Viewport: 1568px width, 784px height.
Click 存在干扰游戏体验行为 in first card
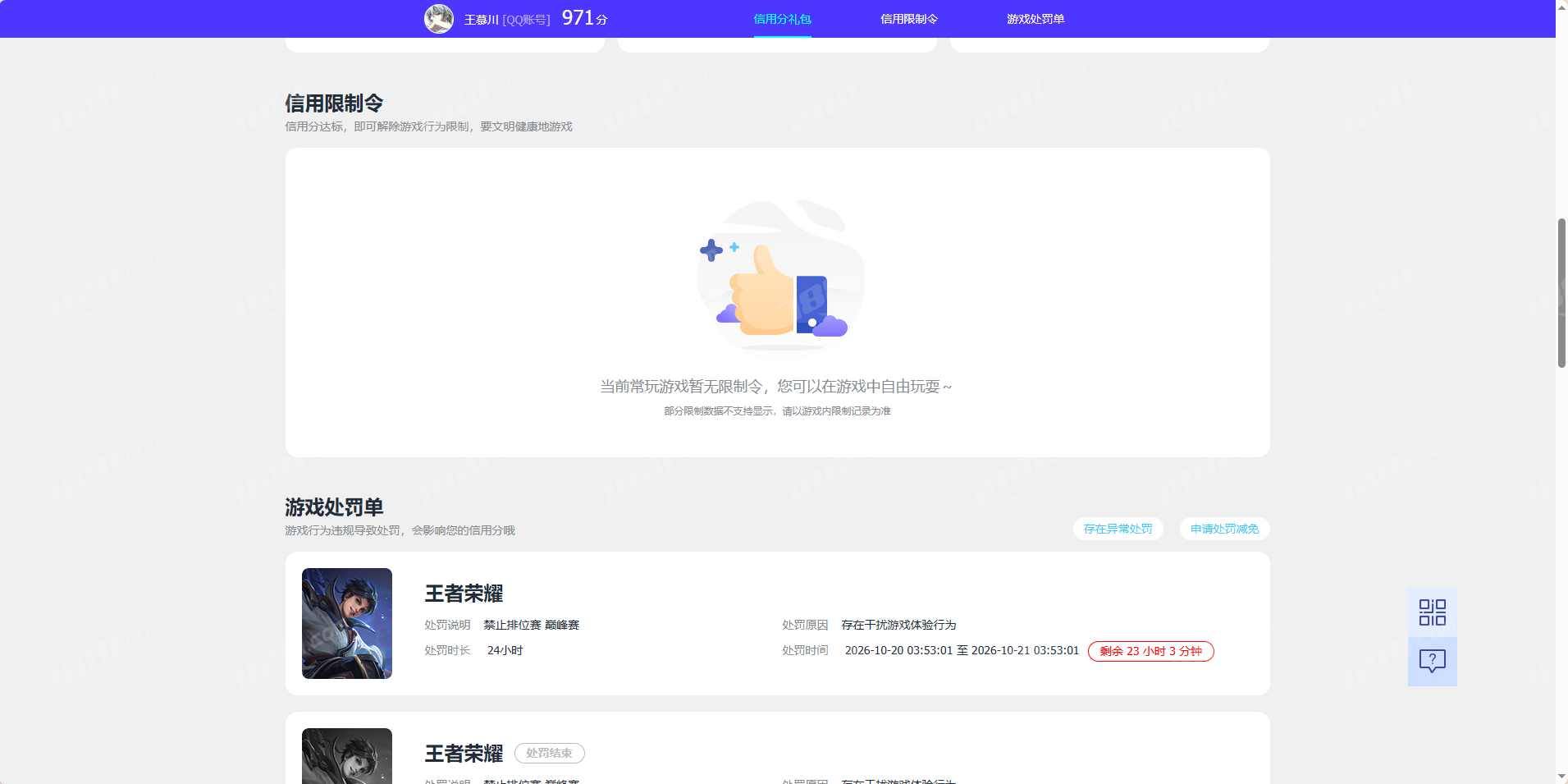point(898,625)
